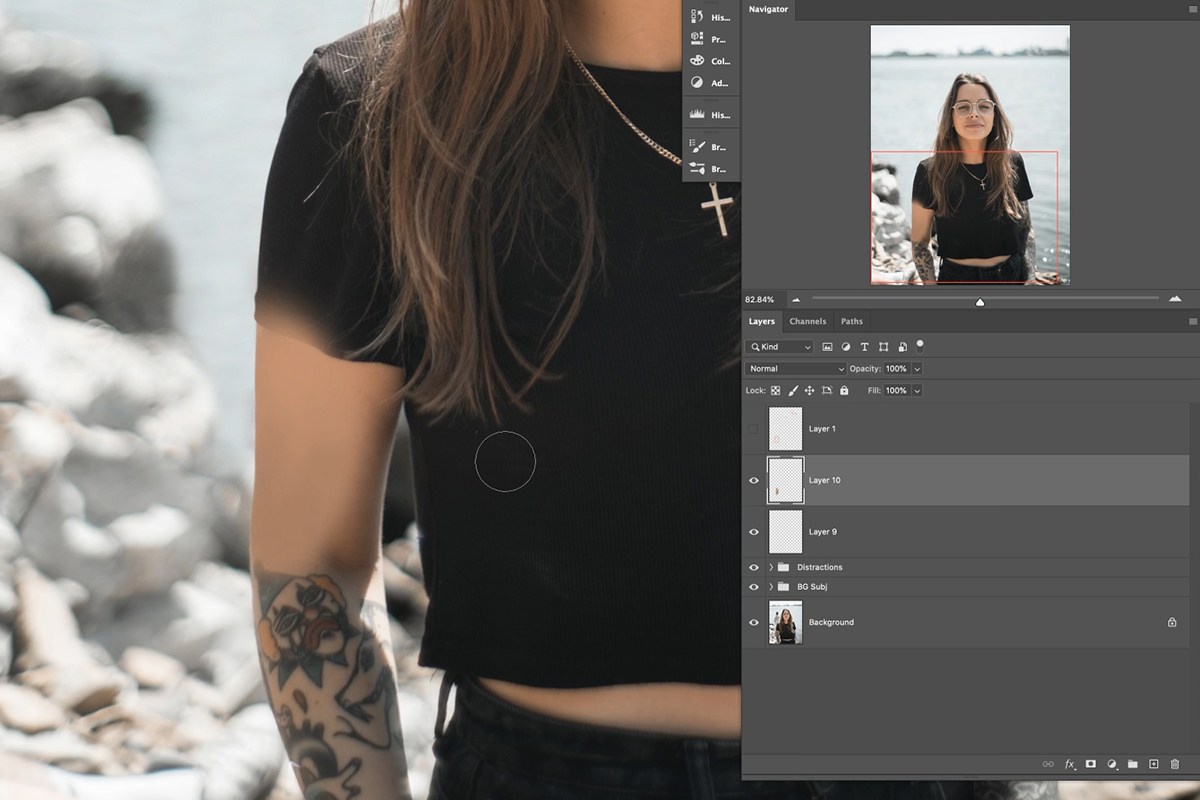This screenshot has width=1200, height=800.
Task: Select the 'Distractions' group name
Action: click(x=819, y=567)
